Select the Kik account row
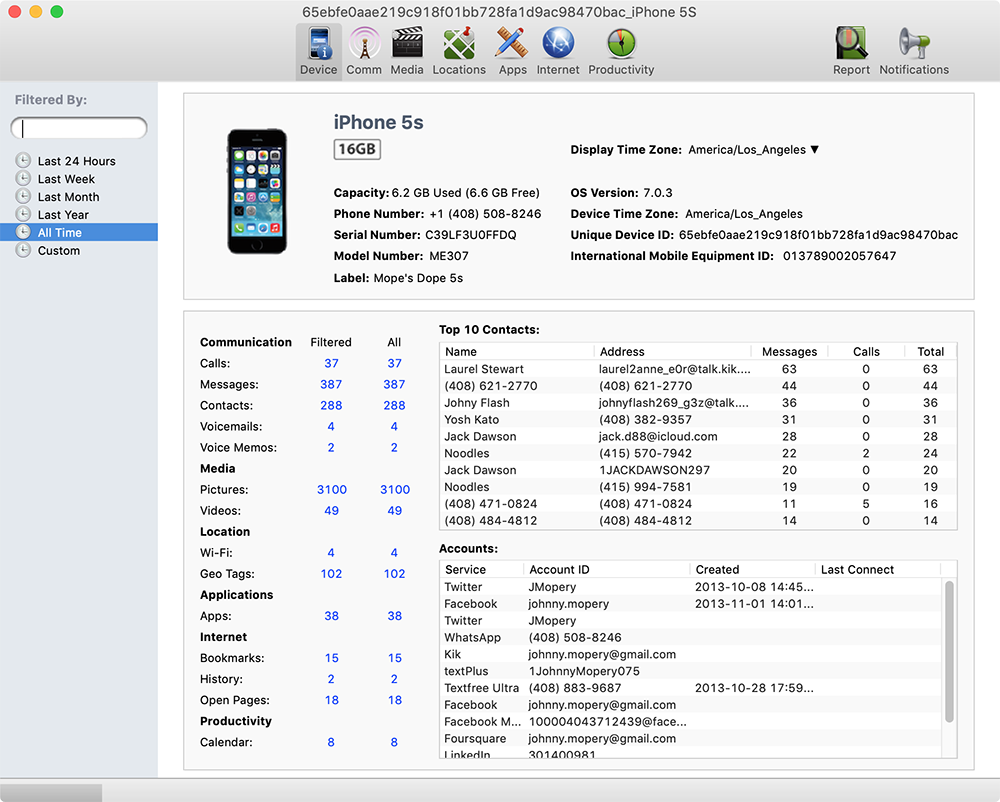Screen dimensions: 1000x802 coord(691,654)
